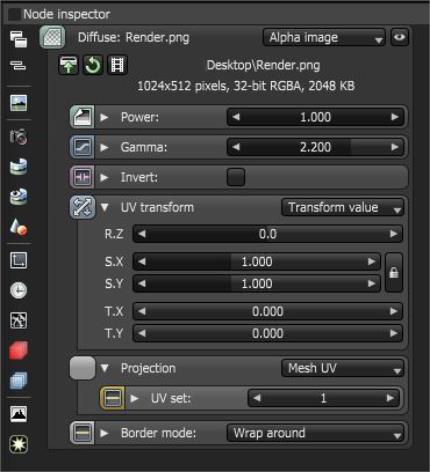Click the R.Z rotation slider
The width and height of the screenshot is (430, 472).
coord(268,234)
